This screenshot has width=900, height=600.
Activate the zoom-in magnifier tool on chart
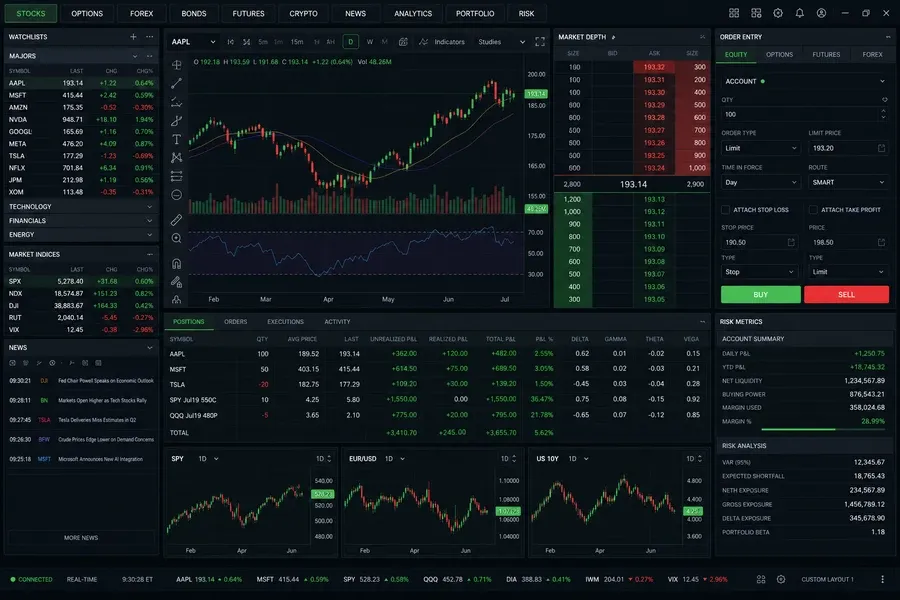(x=176, y=238)
